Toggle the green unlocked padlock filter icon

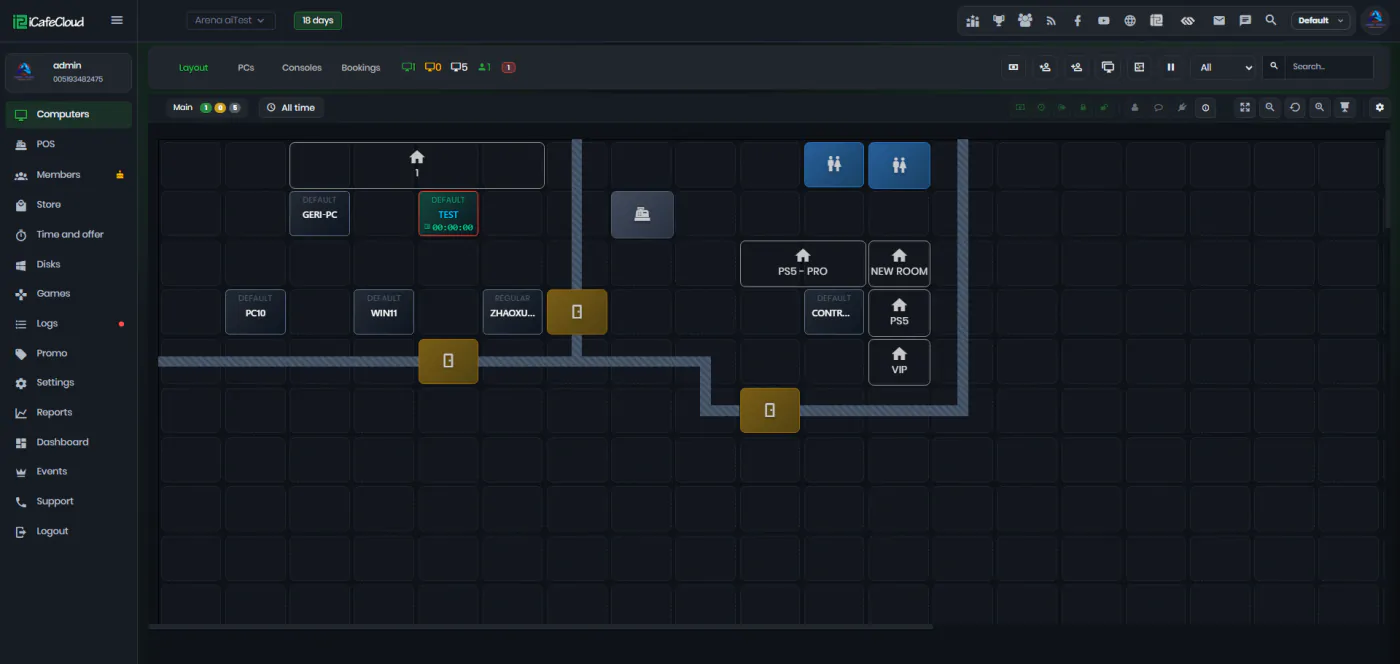pyautogui.click(x=1103, y=107)
